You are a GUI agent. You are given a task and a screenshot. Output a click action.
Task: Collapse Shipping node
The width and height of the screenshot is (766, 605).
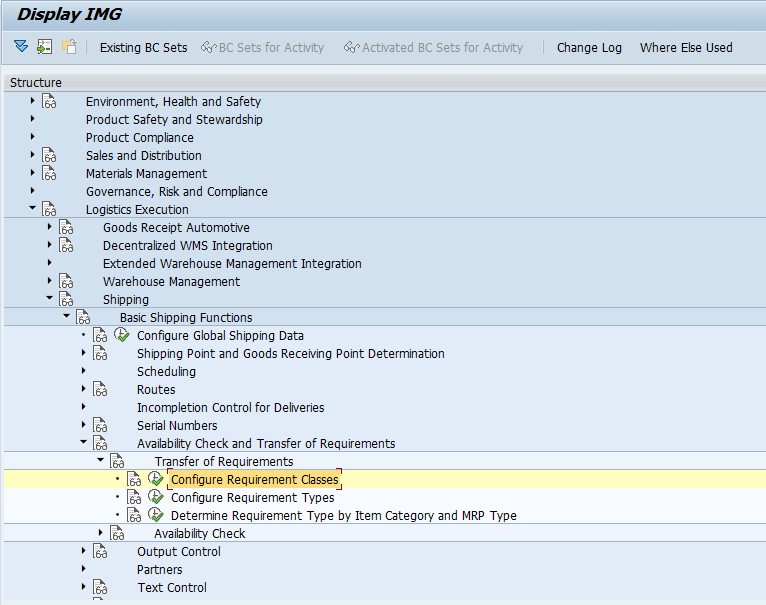click(x=50, y=298)
